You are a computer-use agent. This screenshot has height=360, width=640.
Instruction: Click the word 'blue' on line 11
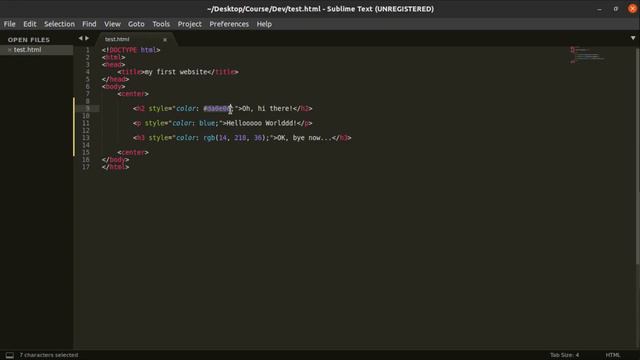(207, 123)
